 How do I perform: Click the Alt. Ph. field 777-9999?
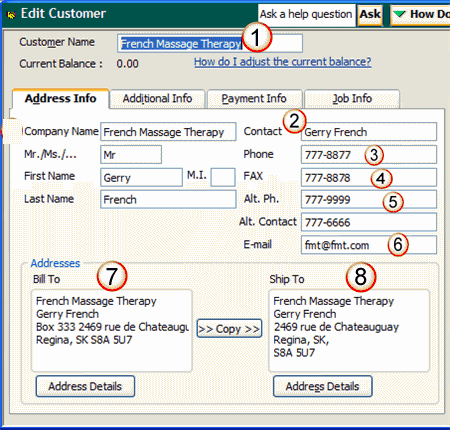369,200
